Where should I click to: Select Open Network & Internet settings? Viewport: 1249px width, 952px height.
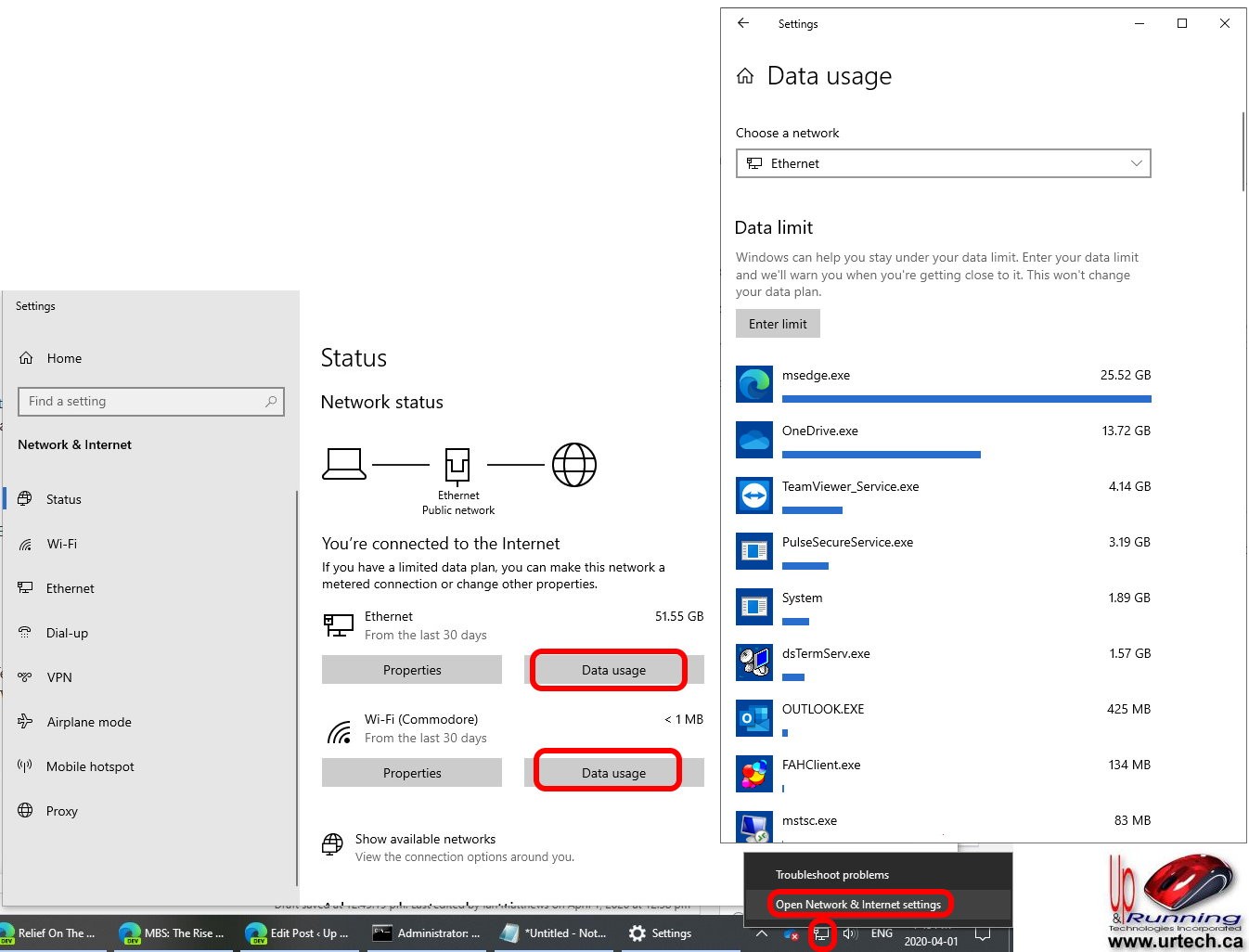click(x=858, y=905)
